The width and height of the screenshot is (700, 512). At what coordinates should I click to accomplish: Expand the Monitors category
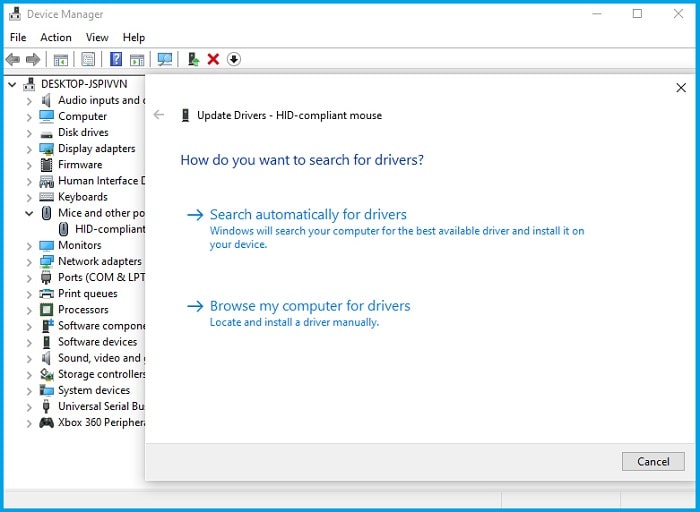click(29, 246)
